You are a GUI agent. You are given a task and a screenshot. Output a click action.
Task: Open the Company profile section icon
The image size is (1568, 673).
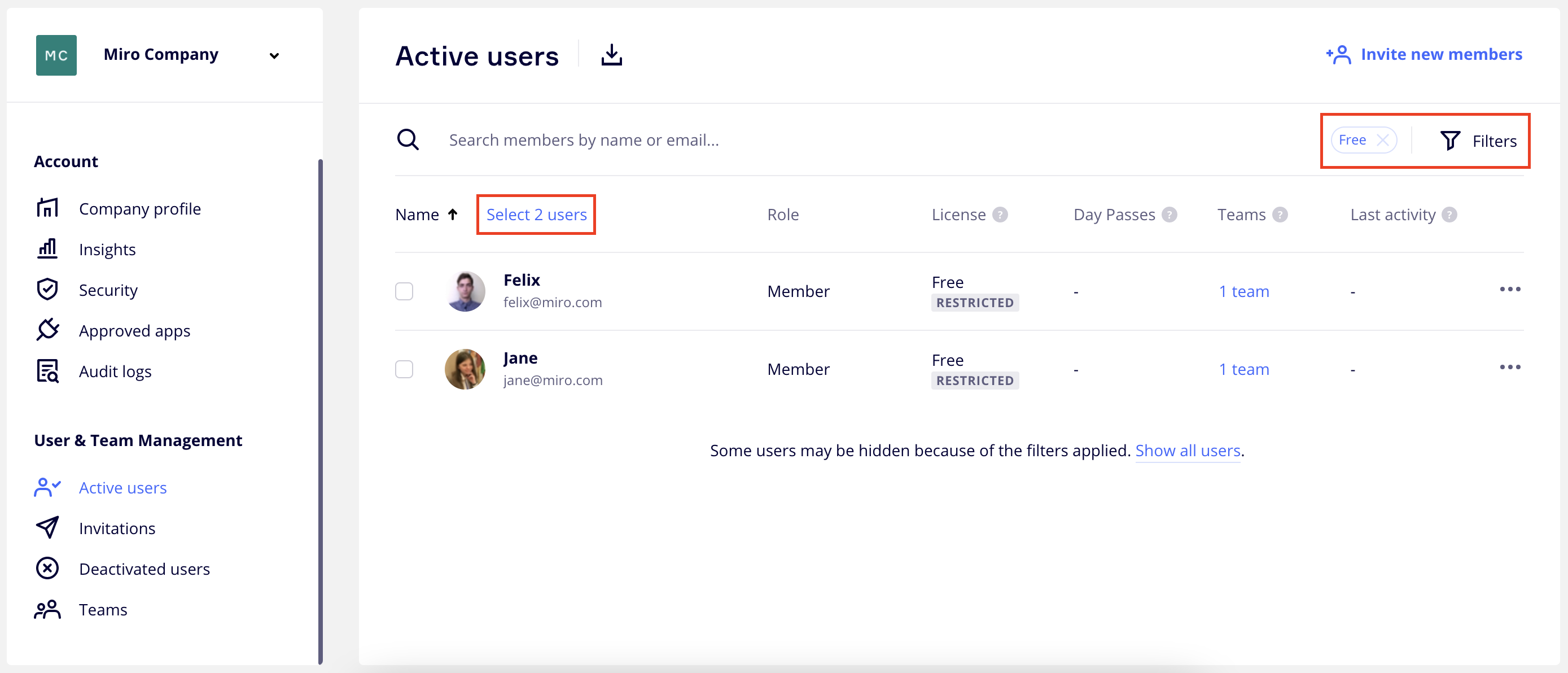point(47,208)
